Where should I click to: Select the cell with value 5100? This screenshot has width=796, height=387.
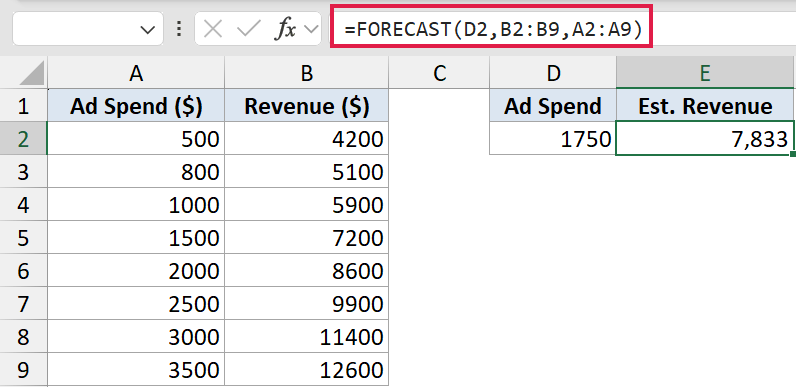click(x=307, y=172)
